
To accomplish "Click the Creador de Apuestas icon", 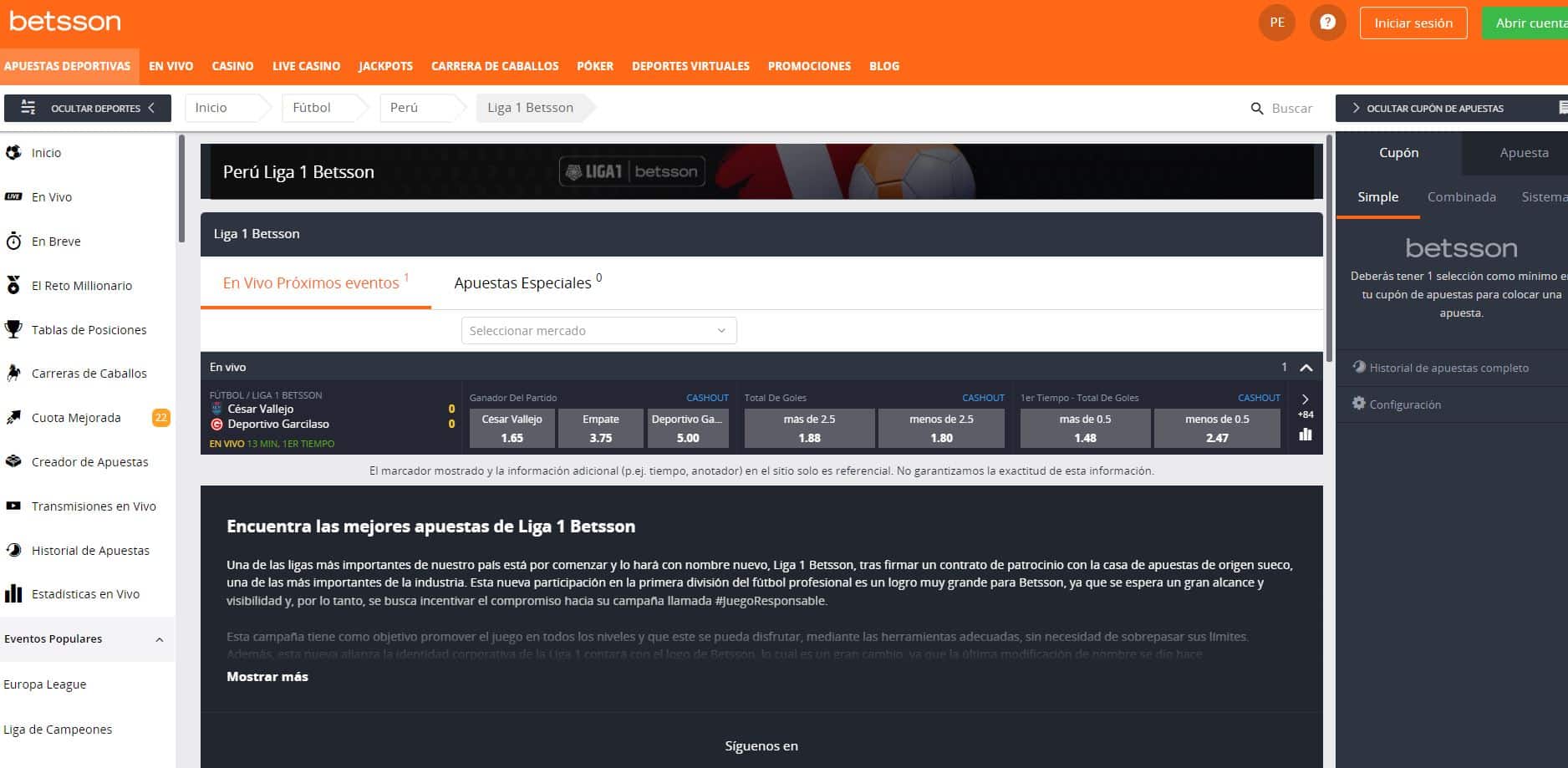I will (x=13, y=461).
